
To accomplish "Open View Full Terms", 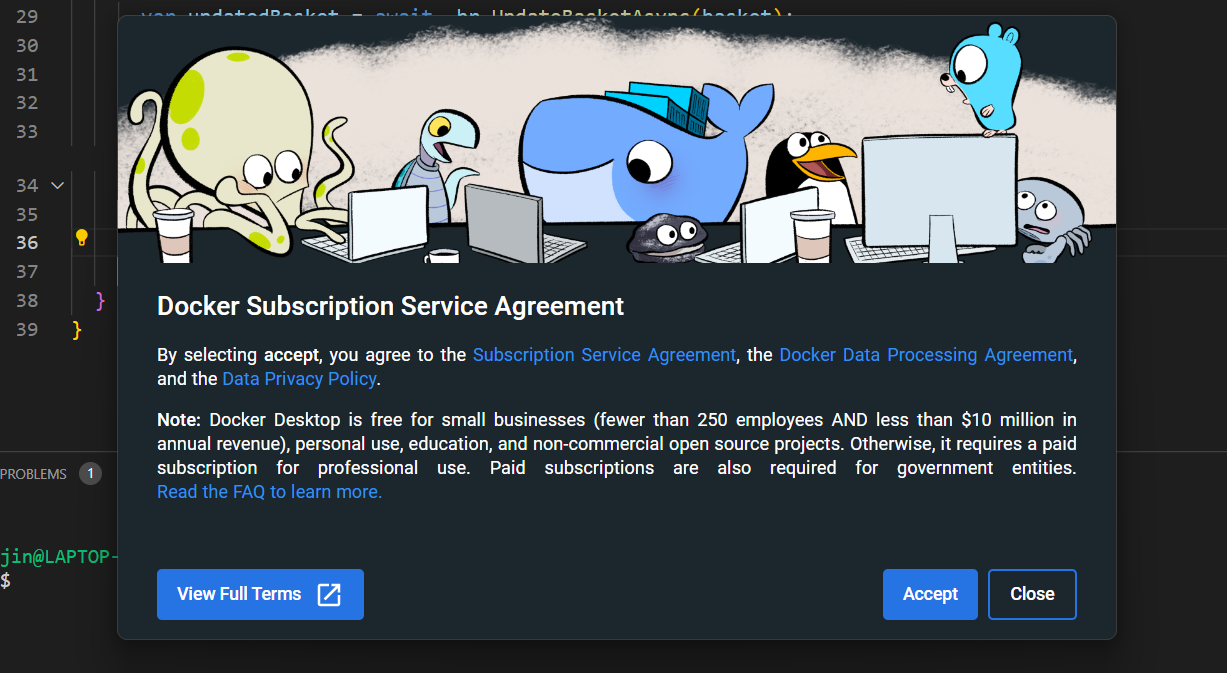I will [x=260, y=594].
